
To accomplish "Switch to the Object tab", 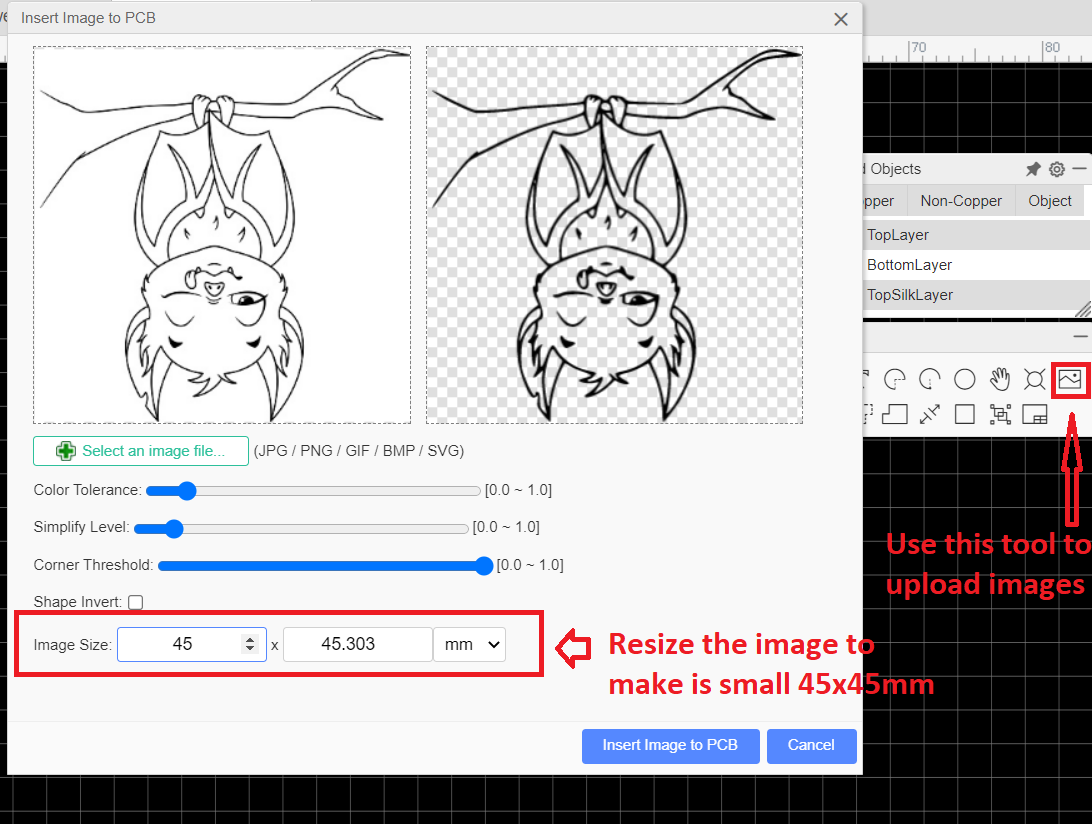I will (1050, 201).
